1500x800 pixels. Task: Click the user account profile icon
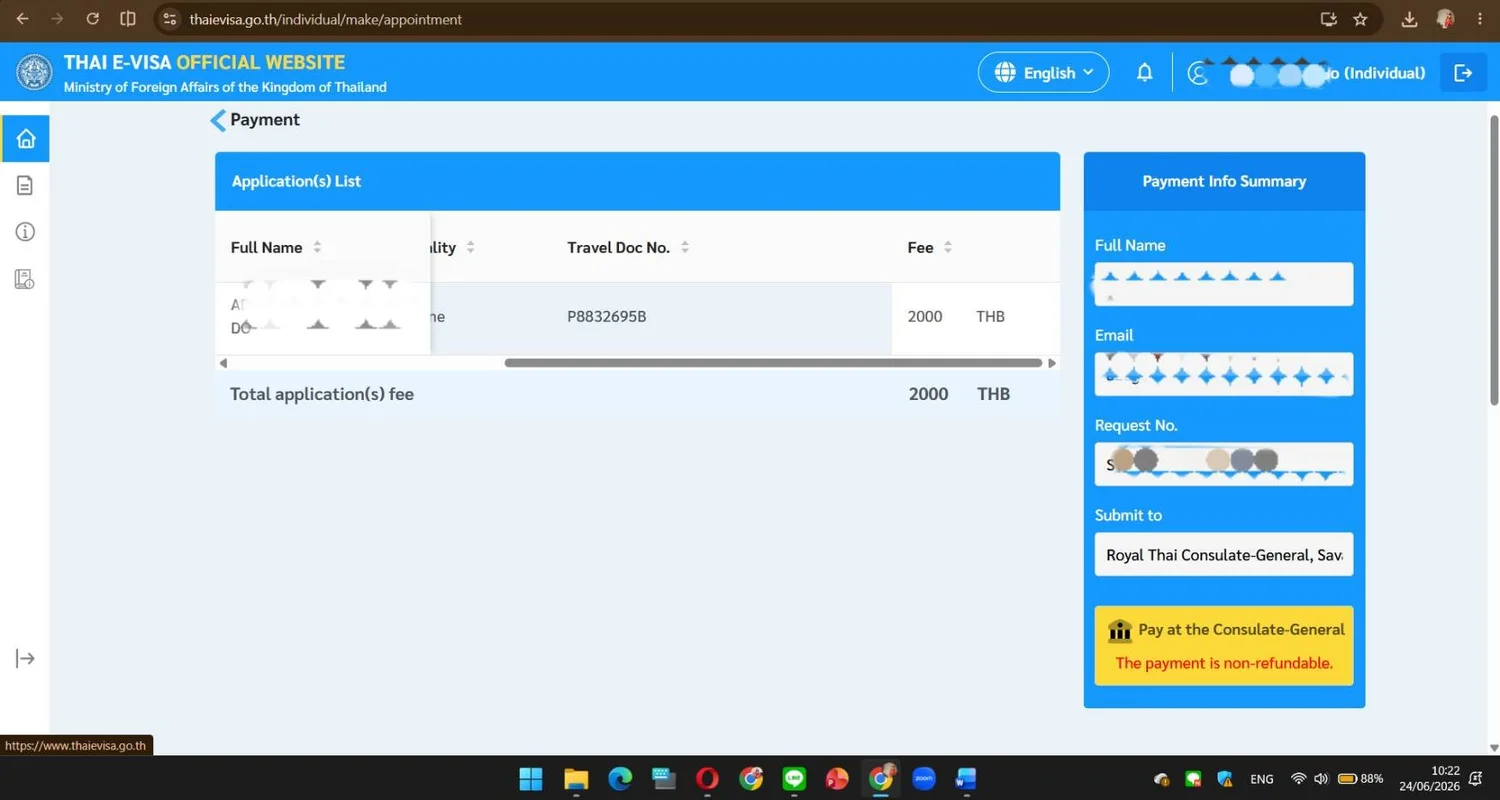point(1198,73)
